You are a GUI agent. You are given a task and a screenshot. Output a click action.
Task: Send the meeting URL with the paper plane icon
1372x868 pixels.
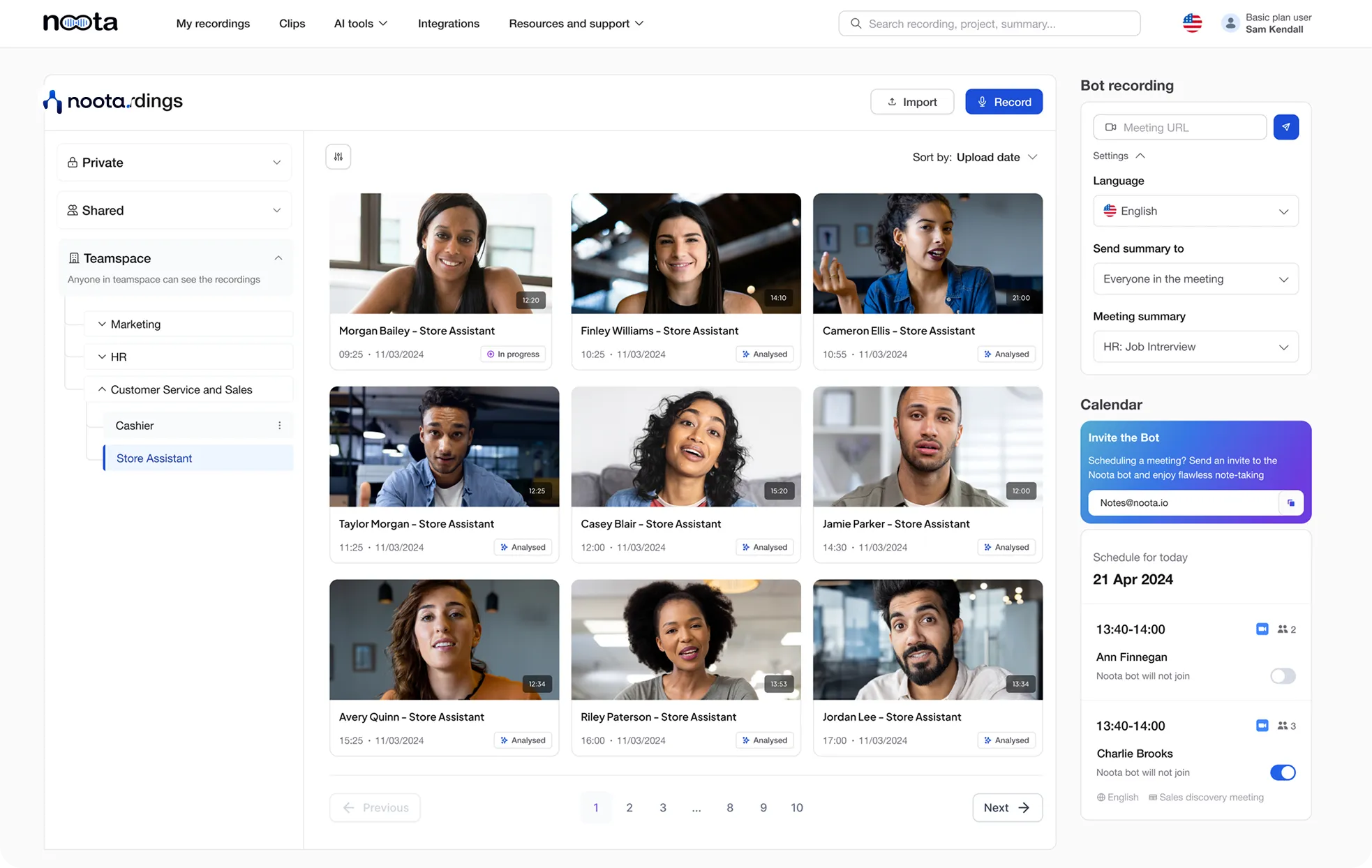pos(1285,127)
